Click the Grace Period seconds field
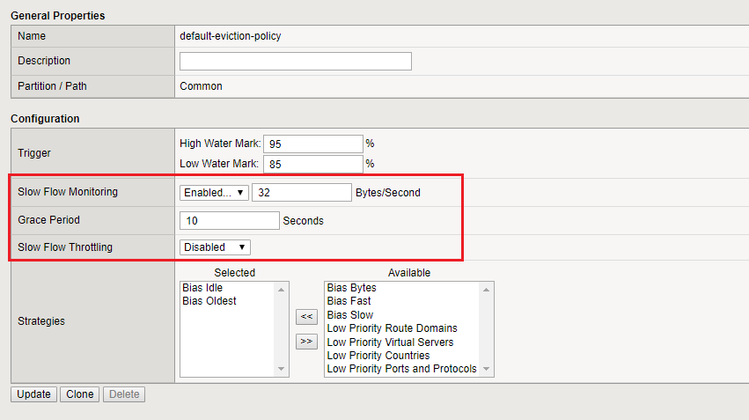 pyautogui.click(x=229, y=220)
